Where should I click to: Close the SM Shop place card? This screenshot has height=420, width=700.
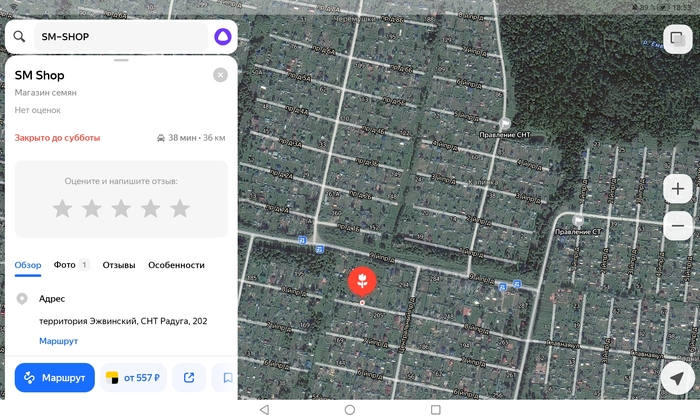tap(220, 75)
